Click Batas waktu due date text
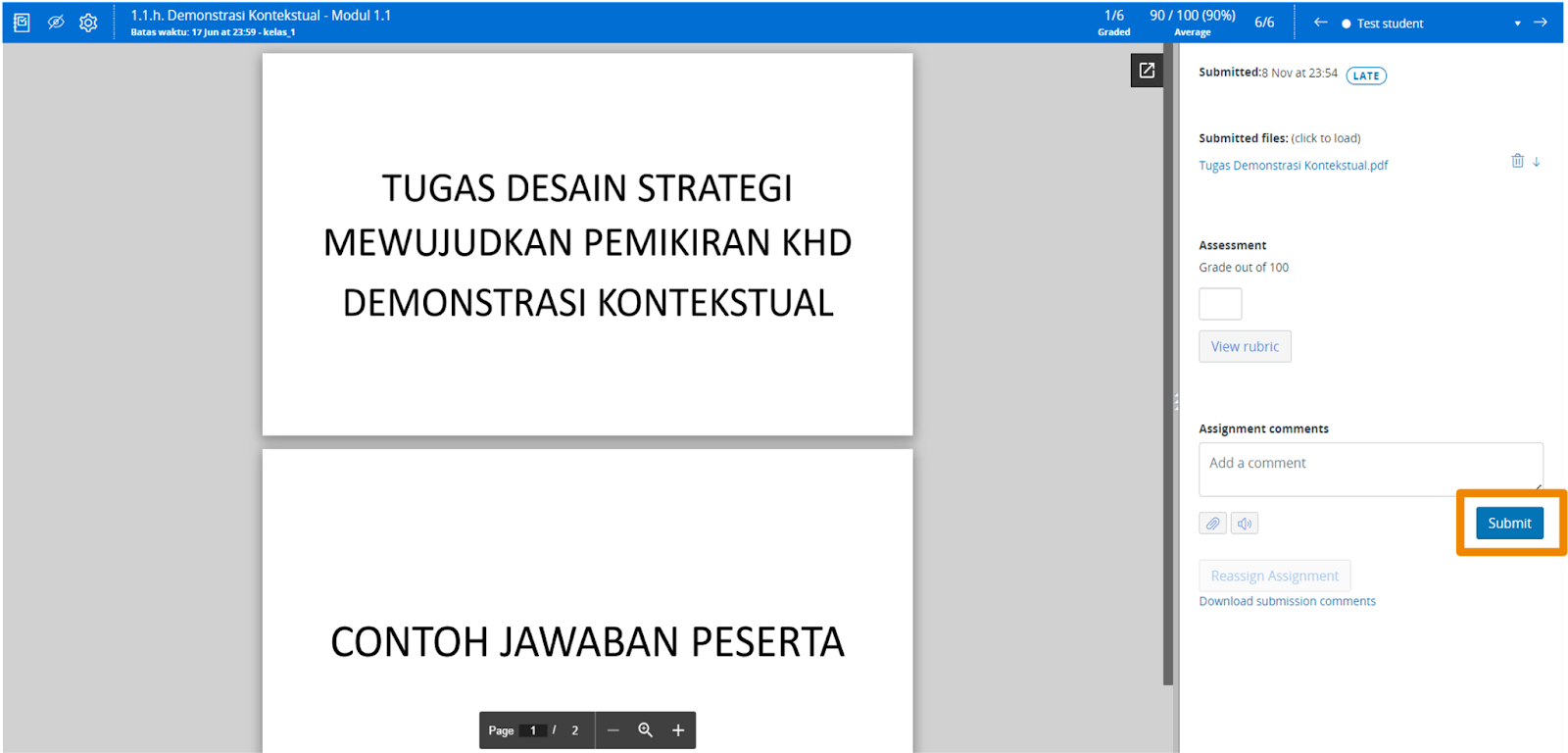 point(213,32)
